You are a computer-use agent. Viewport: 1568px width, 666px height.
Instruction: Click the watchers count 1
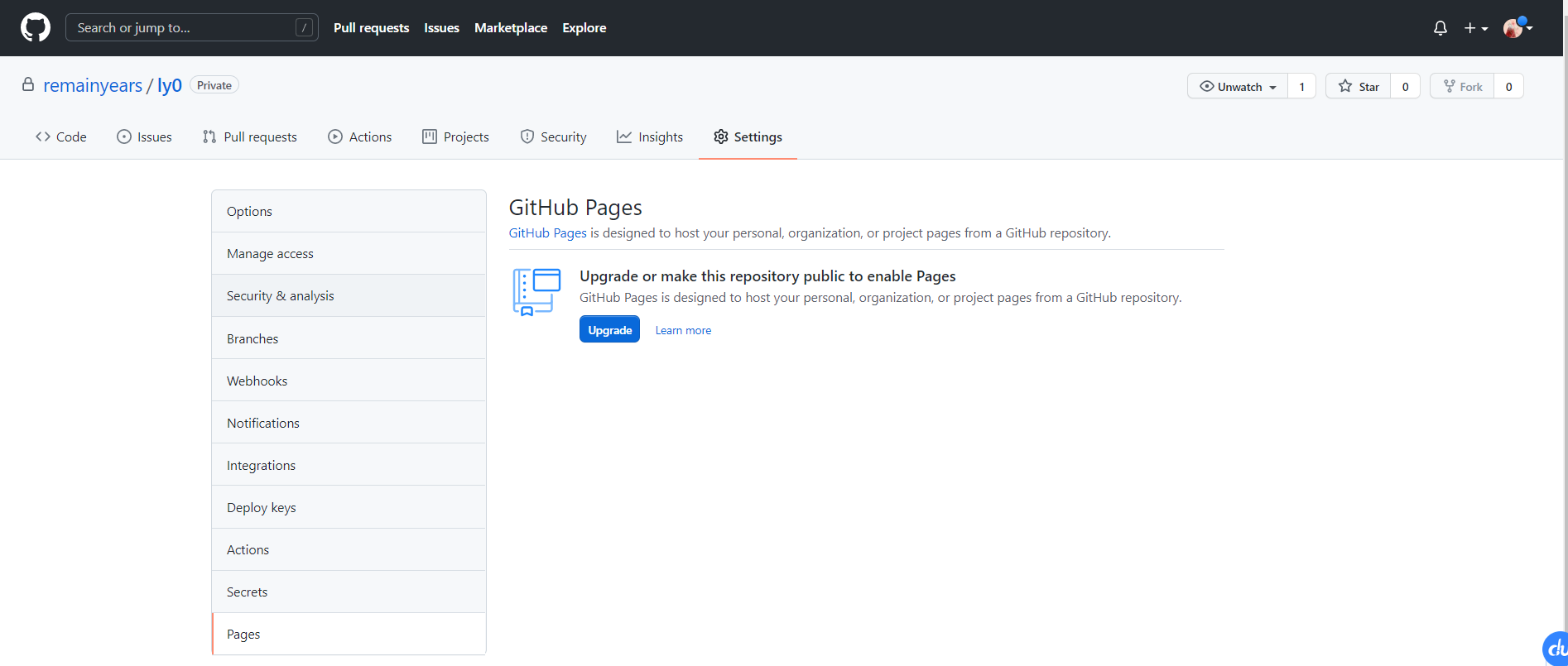coord(1302,86)
